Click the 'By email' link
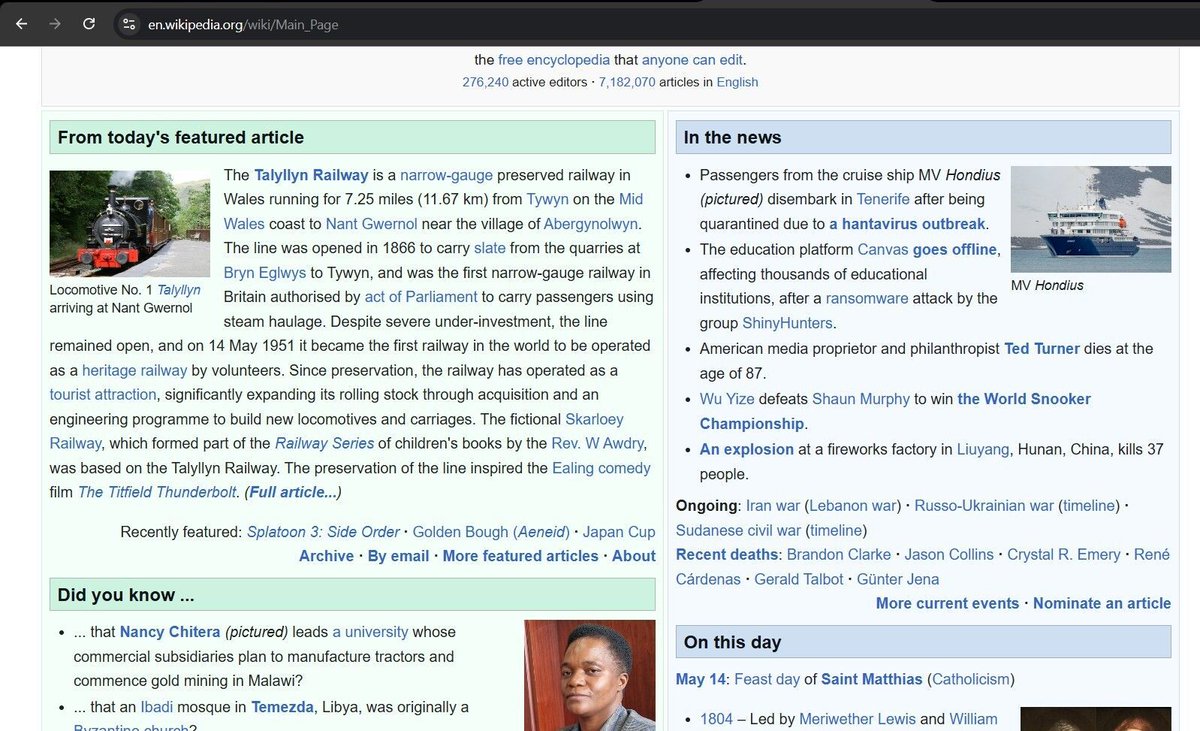This screenshot has height=731, width=1200. point(398,556)
